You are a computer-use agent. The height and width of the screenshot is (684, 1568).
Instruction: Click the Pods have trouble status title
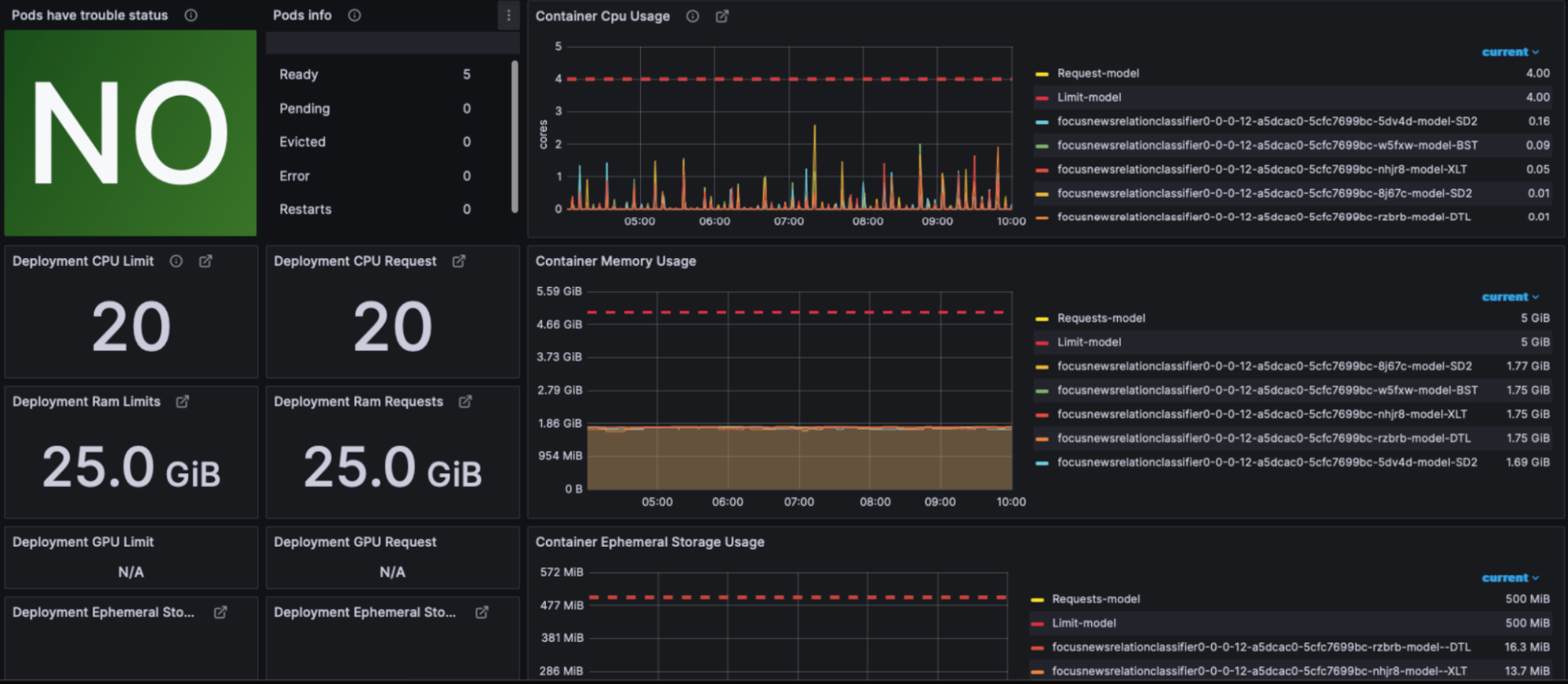[x=89, y=15]
